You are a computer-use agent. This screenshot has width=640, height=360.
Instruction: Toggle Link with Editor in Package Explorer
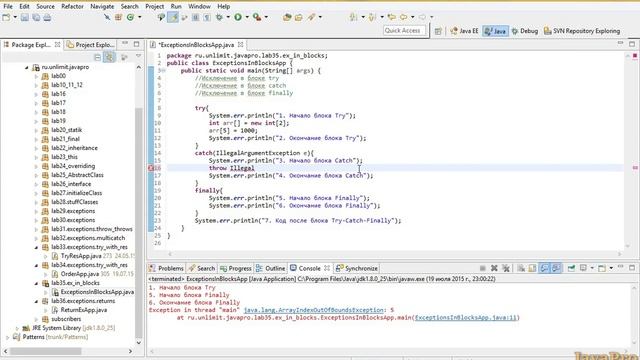coord(109,57)
